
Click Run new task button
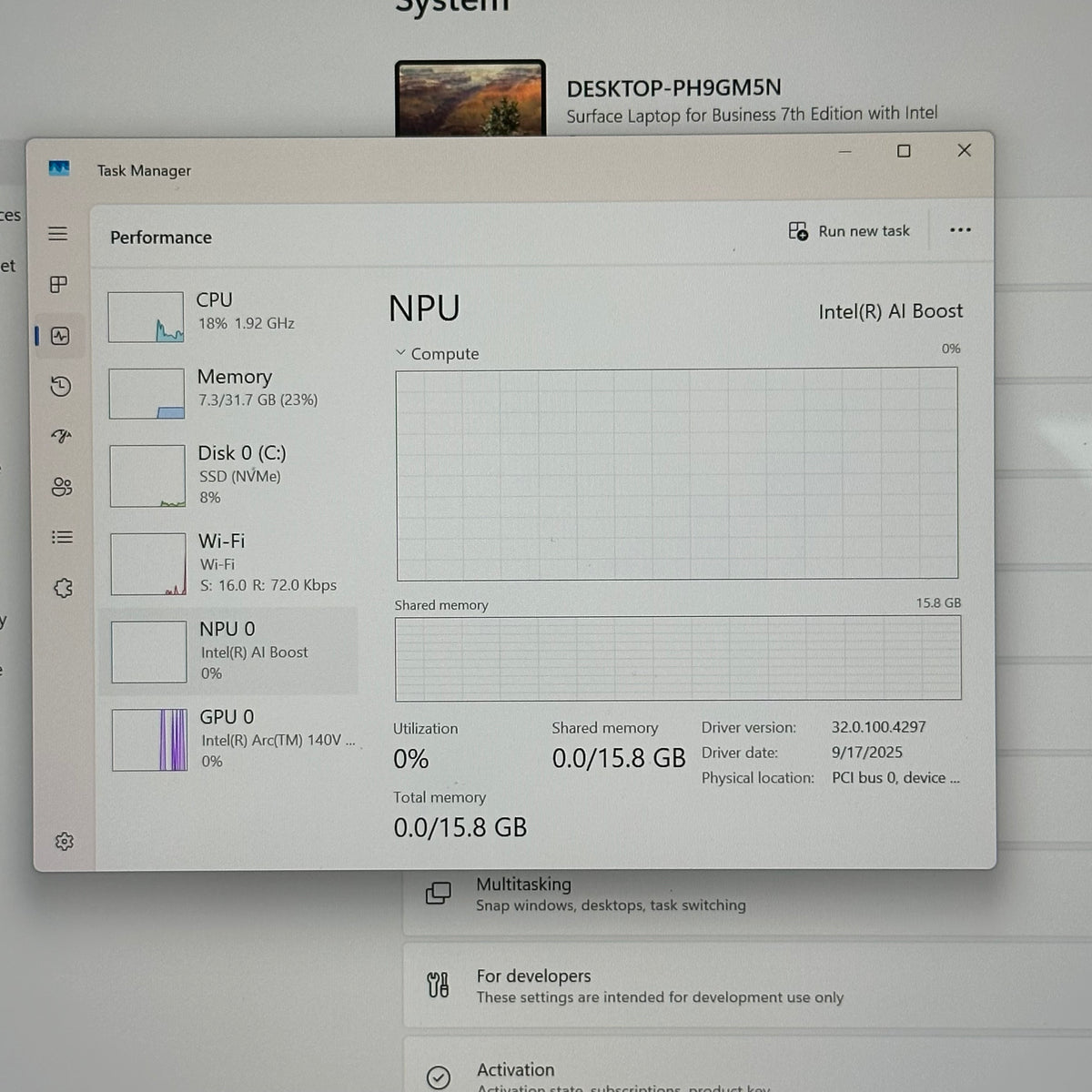tap(849, 231)
